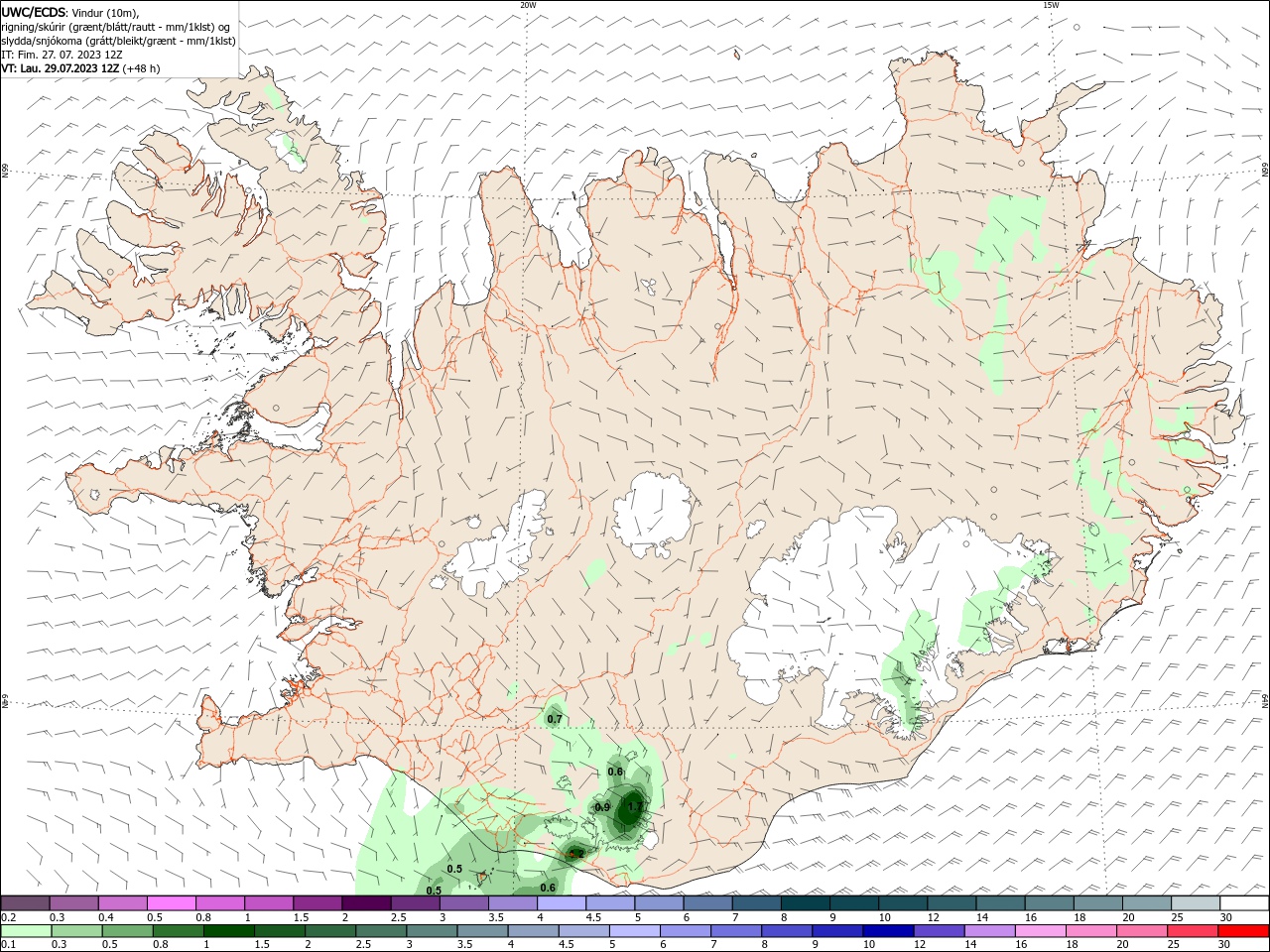Viewport: 1270px width, 952px height.
Task: Click the 'IT: Fim. 27. 07. 2023 12Z' initial time text
Action: 62,55
